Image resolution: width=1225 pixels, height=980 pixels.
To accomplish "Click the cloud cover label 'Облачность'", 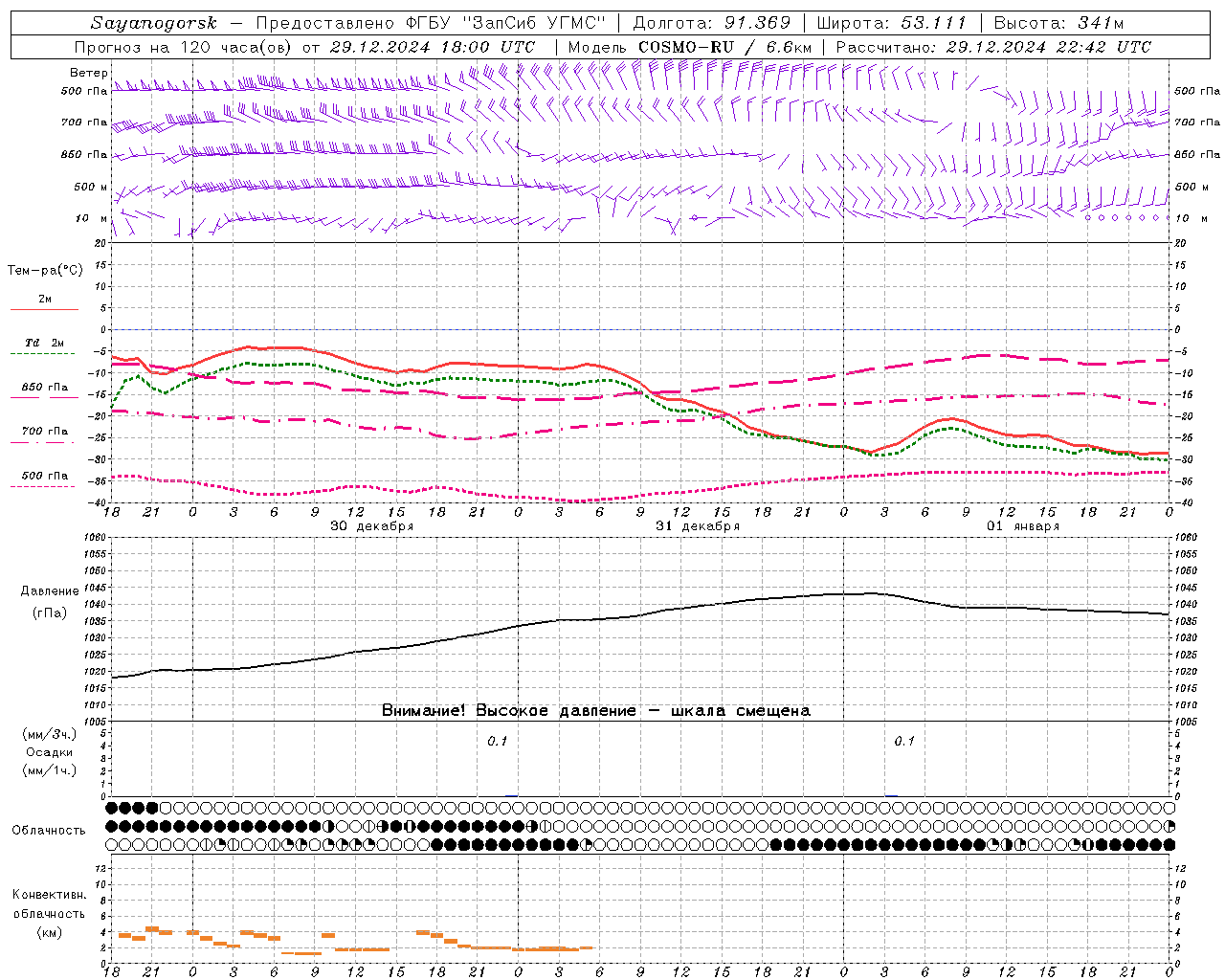I will pyautogui.click(x=49, y=831).
